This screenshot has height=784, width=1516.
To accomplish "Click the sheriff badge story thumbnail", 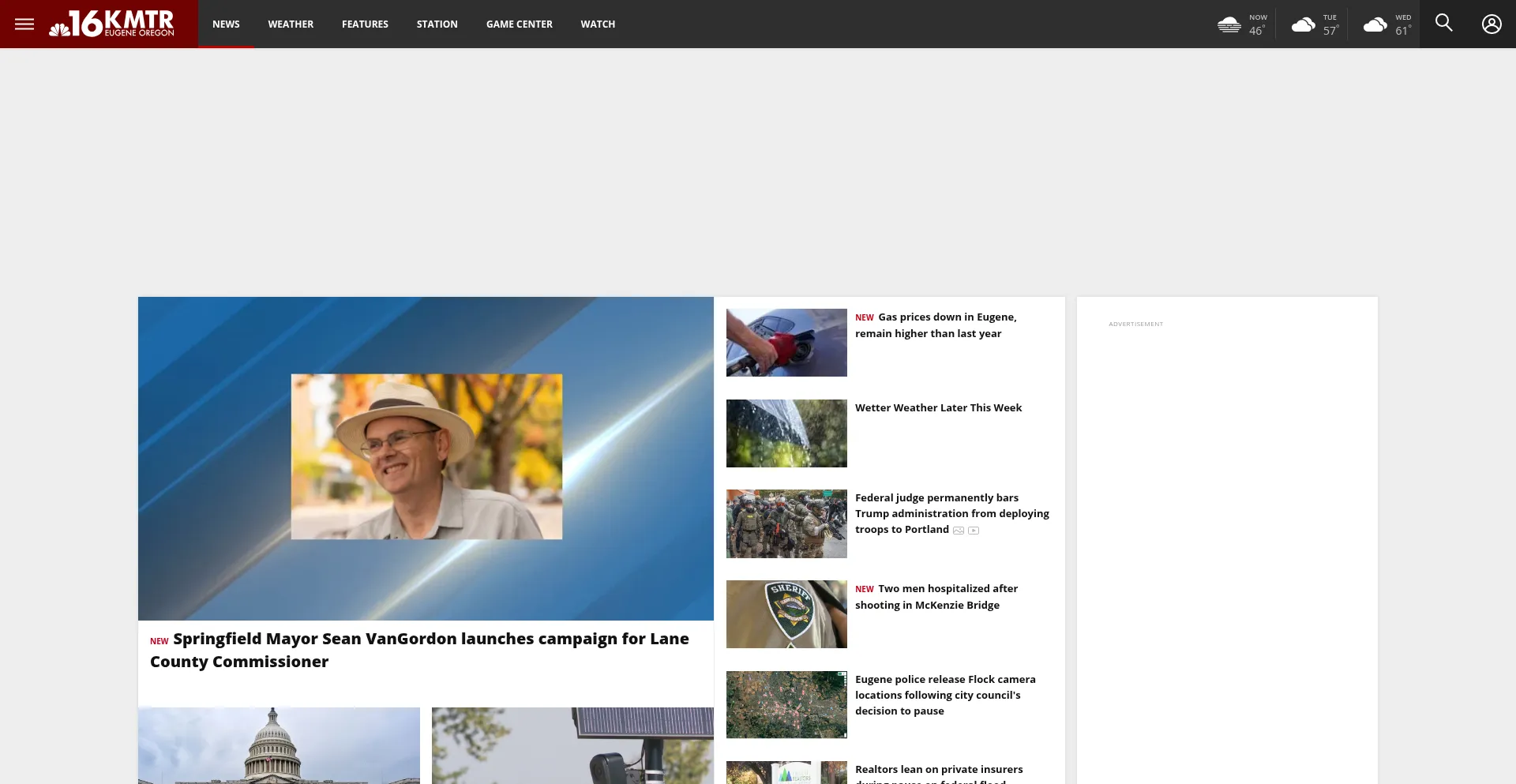I will coord(786,614).
